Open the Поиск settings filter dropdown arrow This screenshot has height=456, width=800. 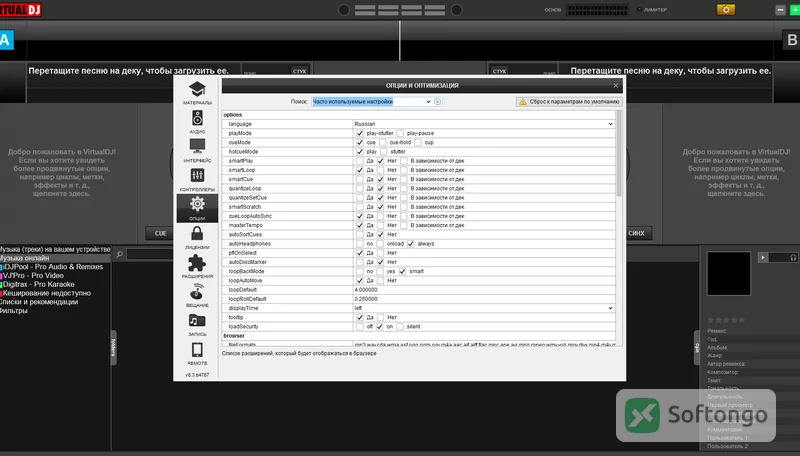tap(428, 102)
